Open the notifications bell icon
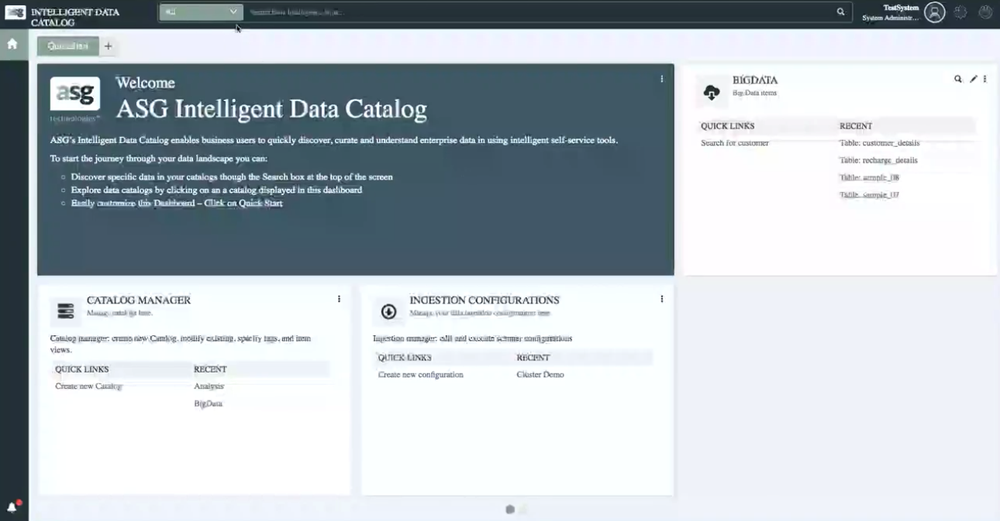Screen dimensions: 1000x521 click(x=12, y=507)
